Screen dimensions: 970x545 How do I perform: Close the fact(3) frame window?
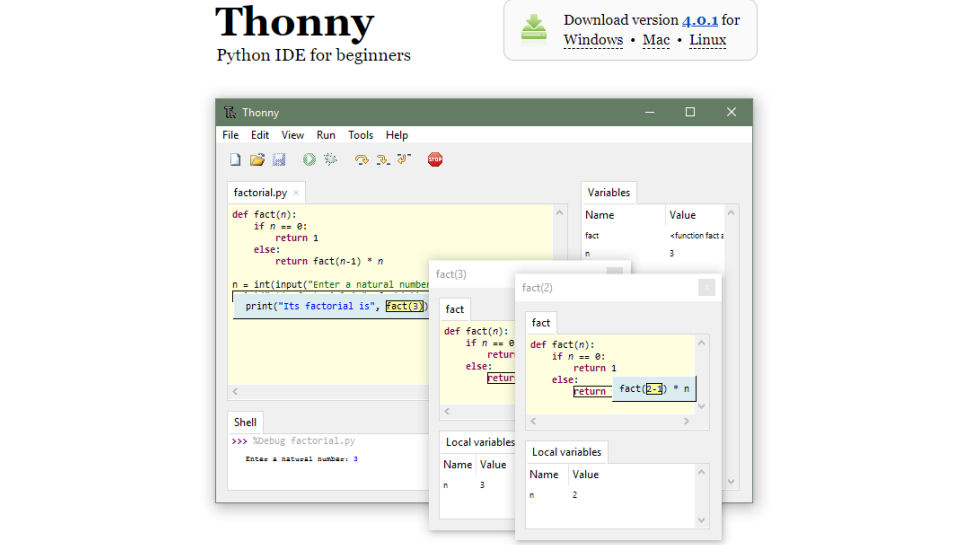coord(614,271)
